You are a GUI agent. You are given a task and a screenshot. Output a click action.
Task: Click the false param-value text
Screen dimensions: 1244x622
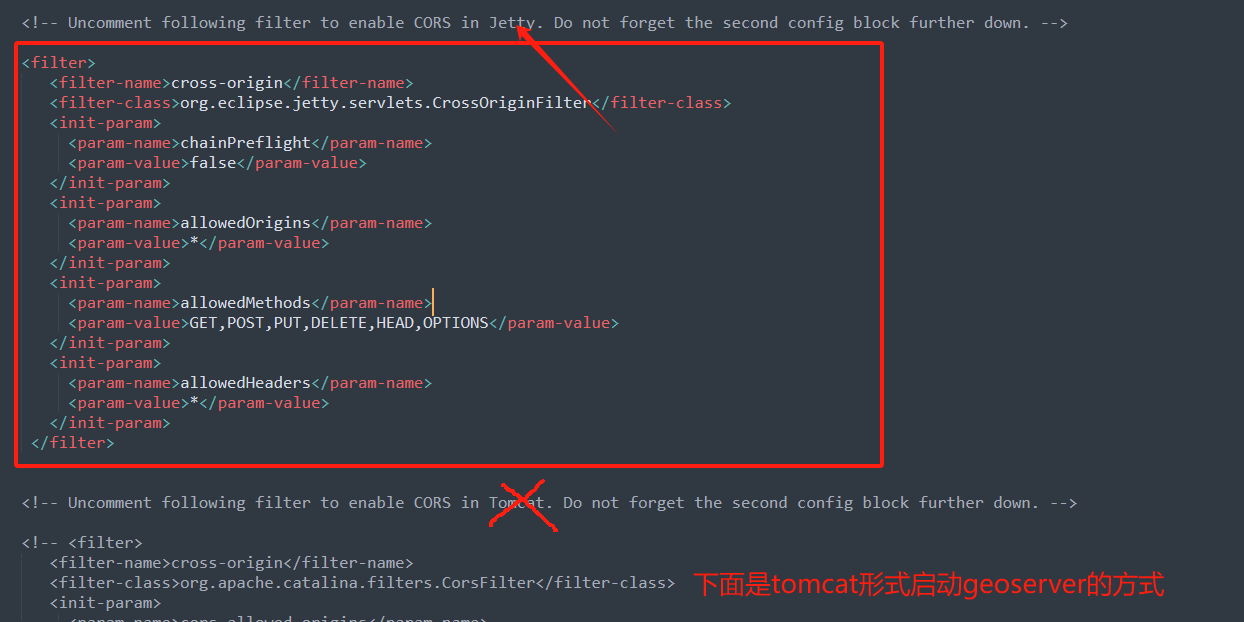click(213, 163)
